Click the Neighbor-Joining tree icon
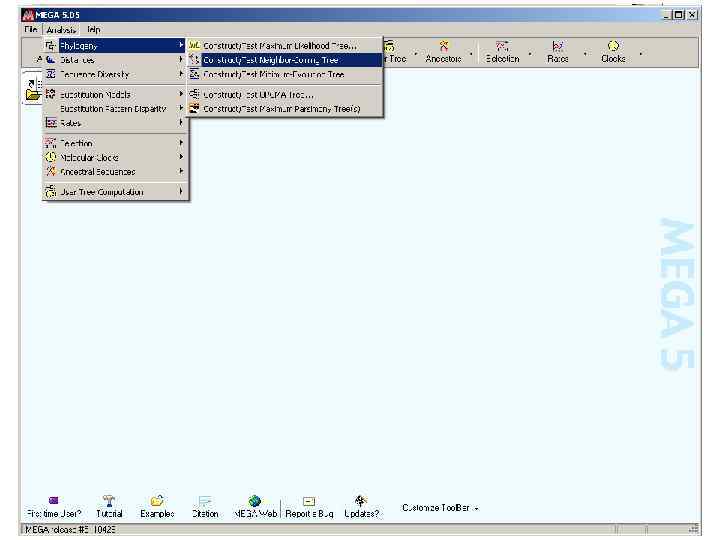The image size is (720, 540). [195, 59]
